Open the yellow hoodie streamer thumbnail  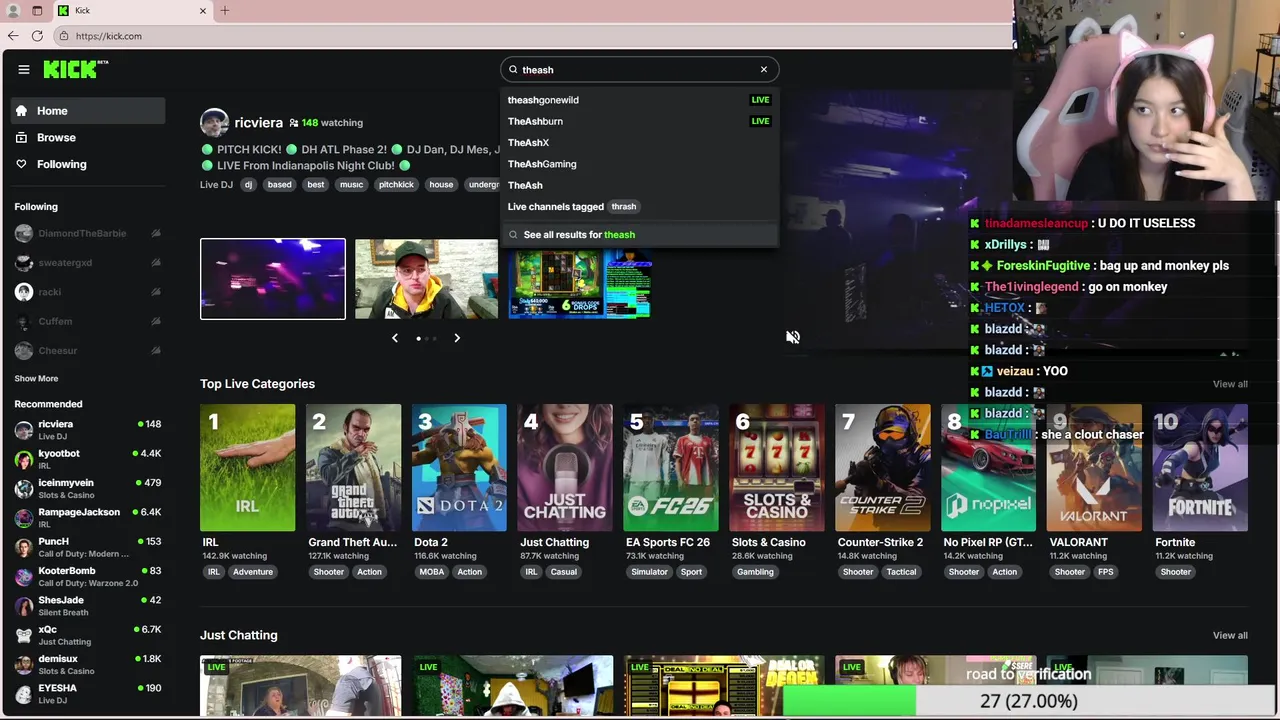(426, 279)
